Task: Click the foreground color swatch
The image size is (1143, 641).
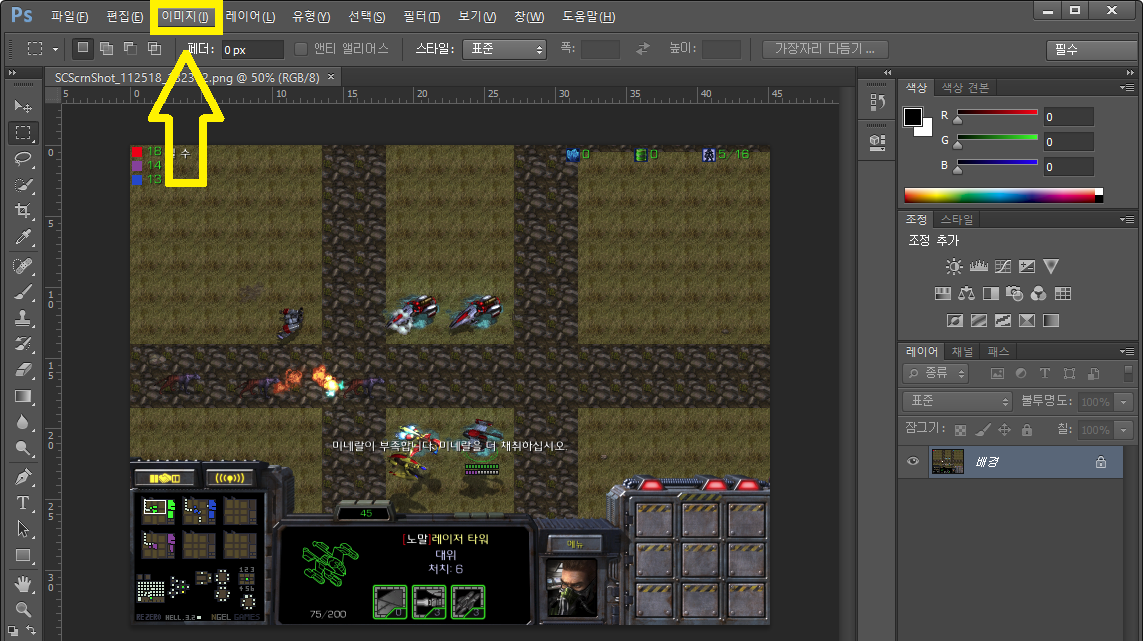Action: point(913,117)
